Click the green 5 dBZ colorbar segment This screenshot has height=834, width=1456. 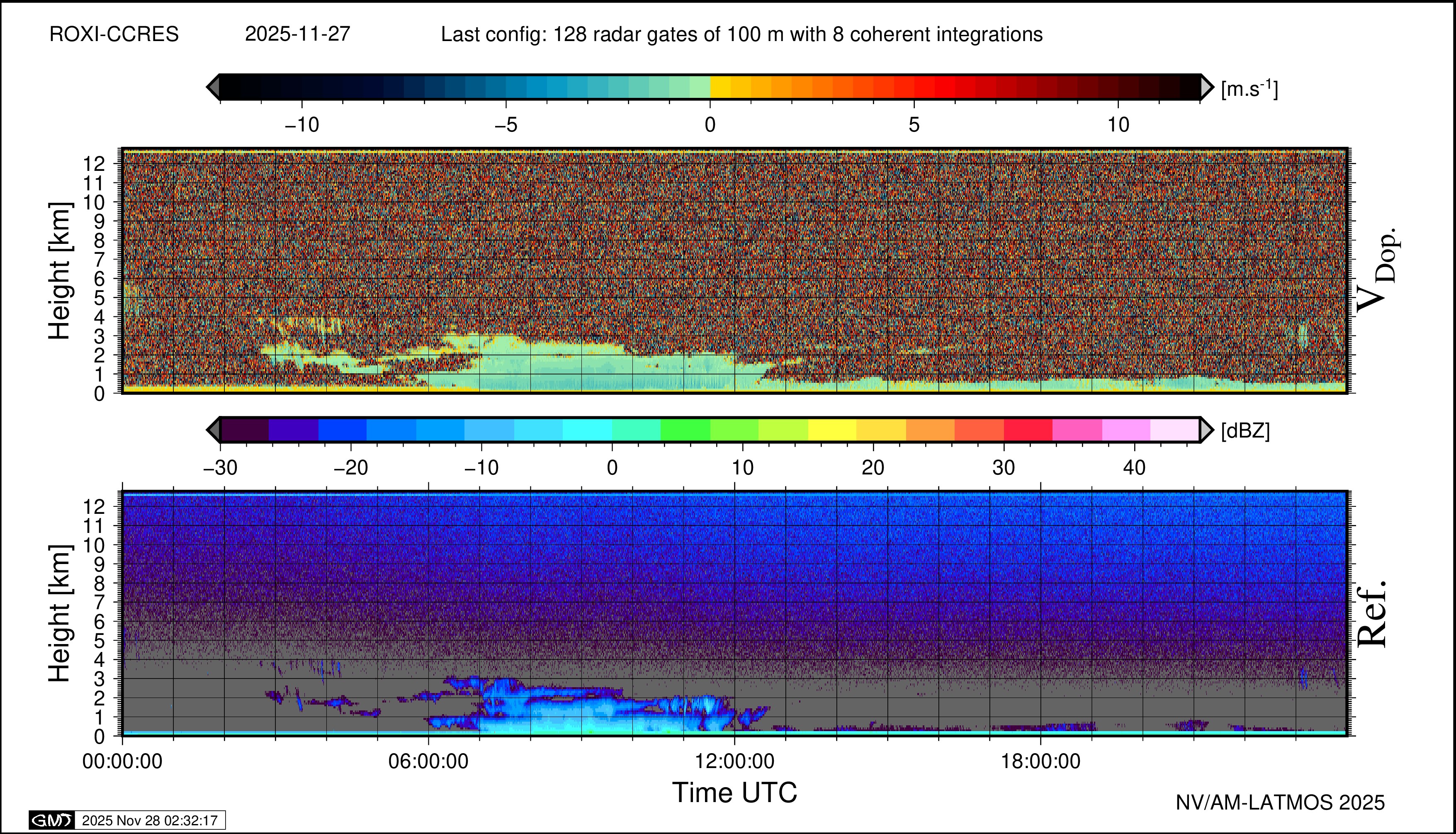685,430
